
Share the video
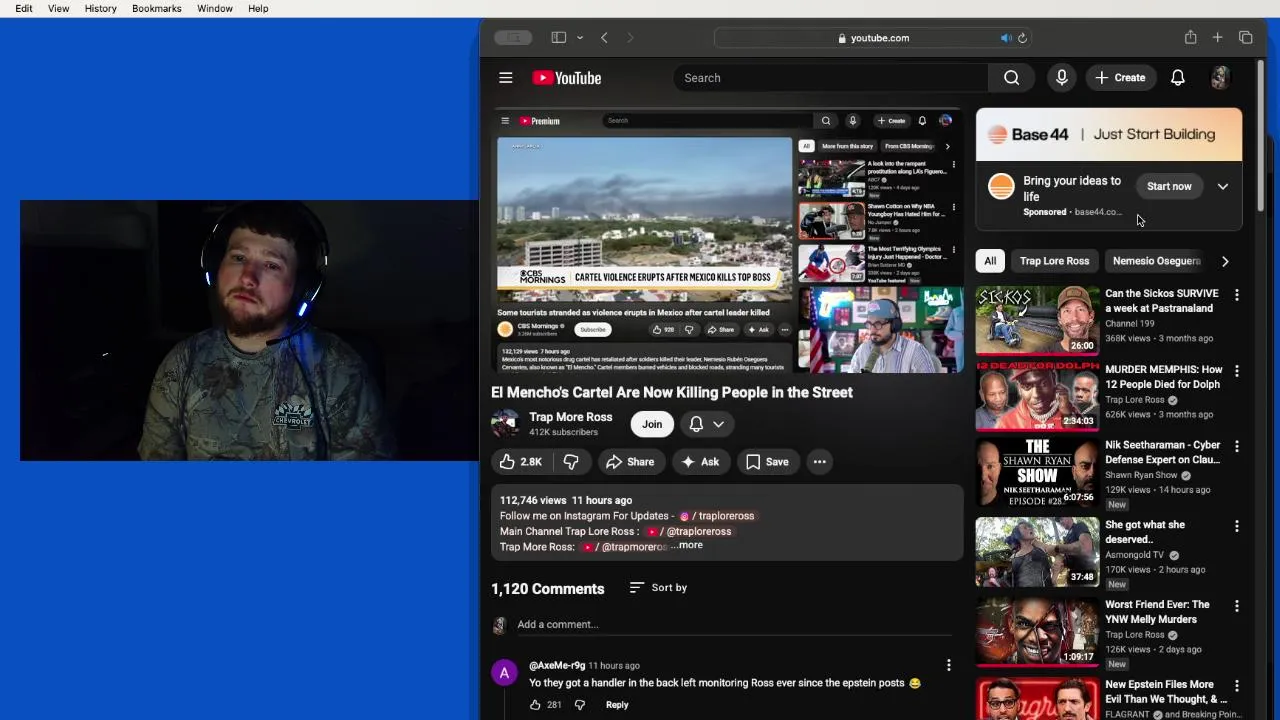(x=630, y=462)
